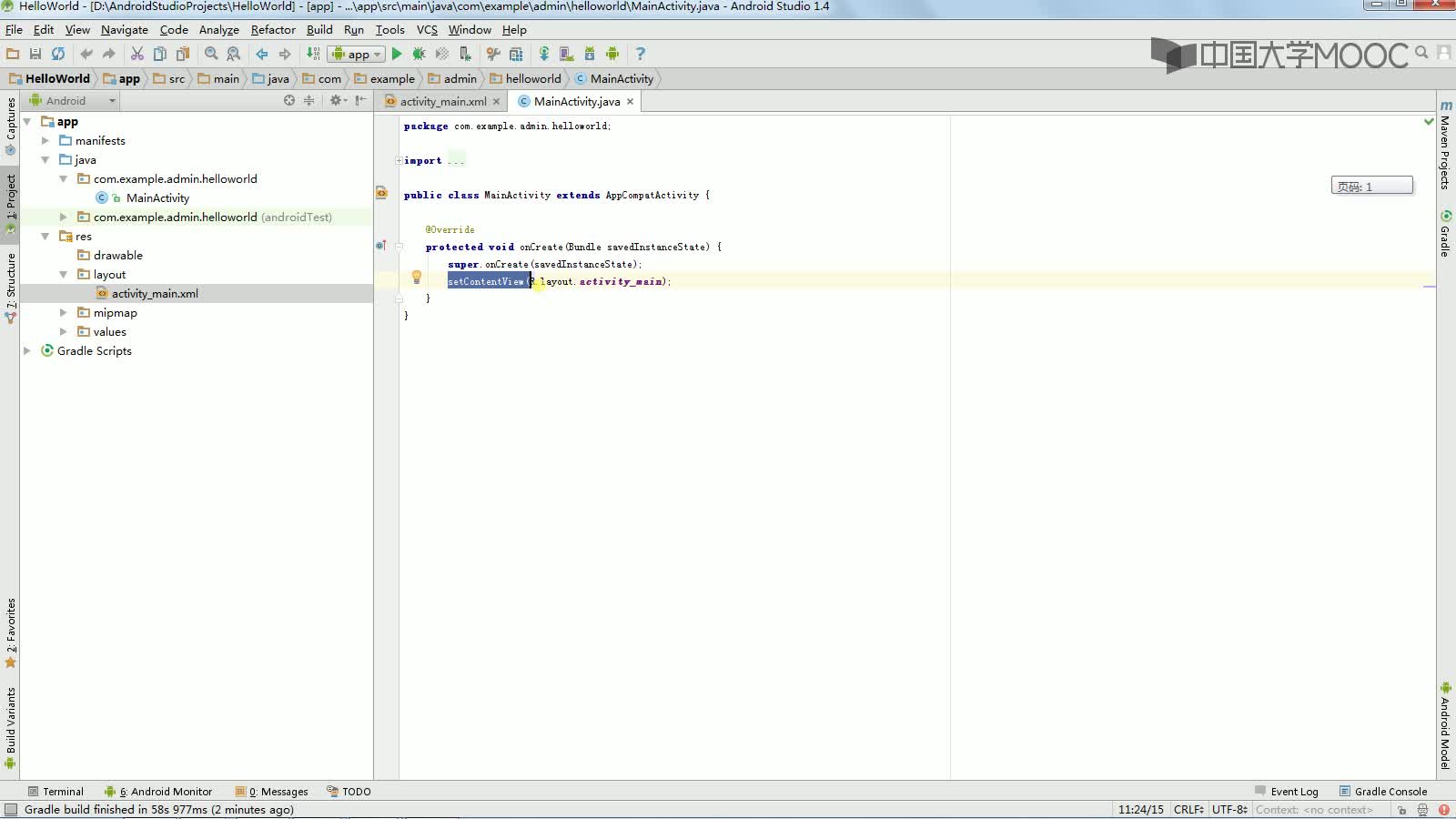Screen dimensions: 1456x819
Task: Open the VCS menu
Action: click(x=427, y=29)
